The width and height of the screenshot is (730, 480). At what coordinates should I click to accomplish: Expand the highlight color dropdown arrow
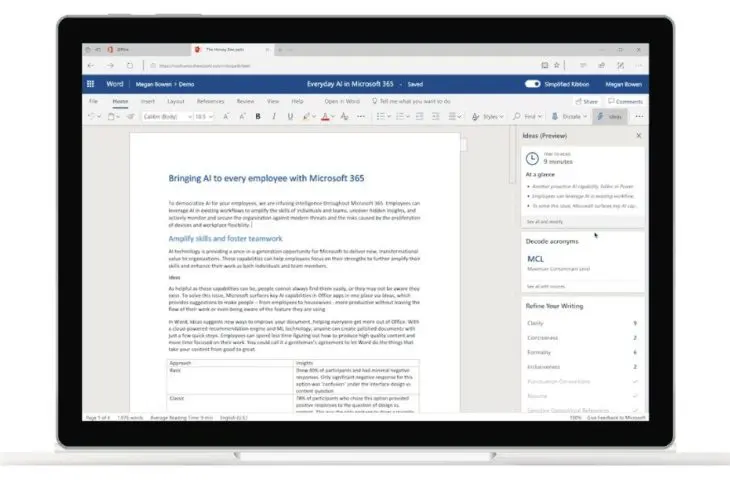pyautogui.click(x=314, y=116)
